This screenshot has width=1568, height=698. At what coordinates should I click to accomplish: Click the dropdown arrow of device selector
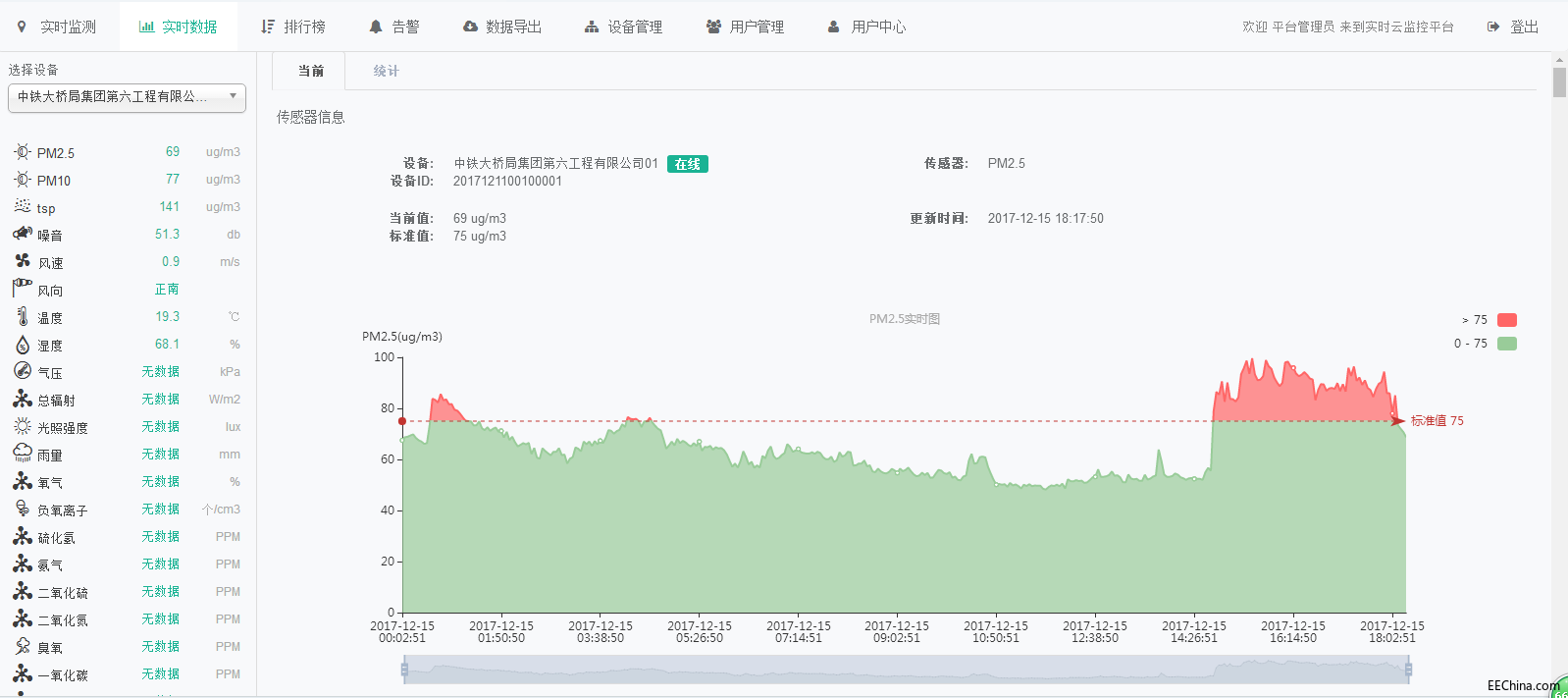233,96
